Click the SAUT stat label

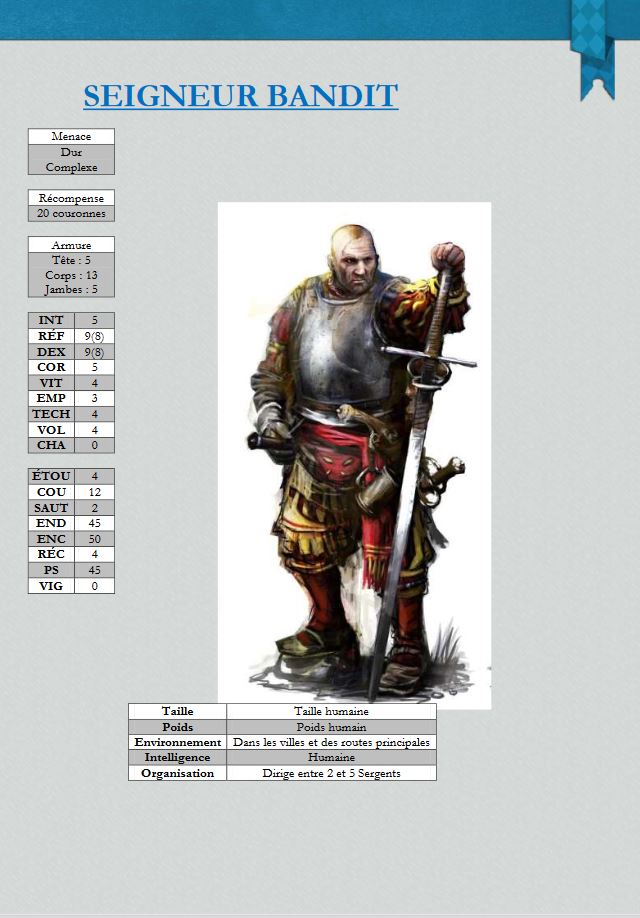52,508
